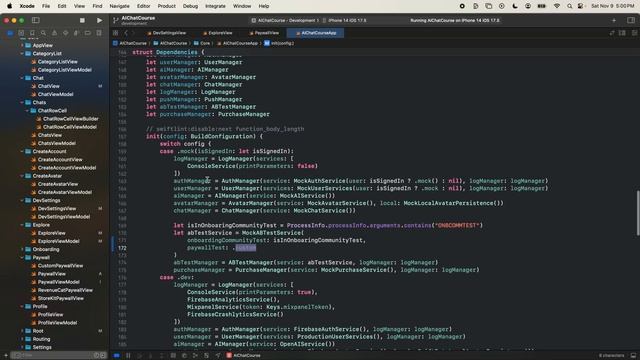The height and width of the screenshot is (360, 640).
Task: Open the Debug menu
Action: [190, 6]
